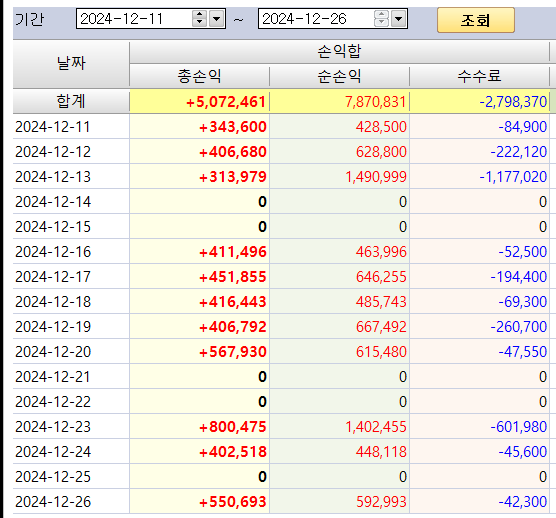Select the 2024-12-13 date row
556x518 pixels.
coord(71,177)
